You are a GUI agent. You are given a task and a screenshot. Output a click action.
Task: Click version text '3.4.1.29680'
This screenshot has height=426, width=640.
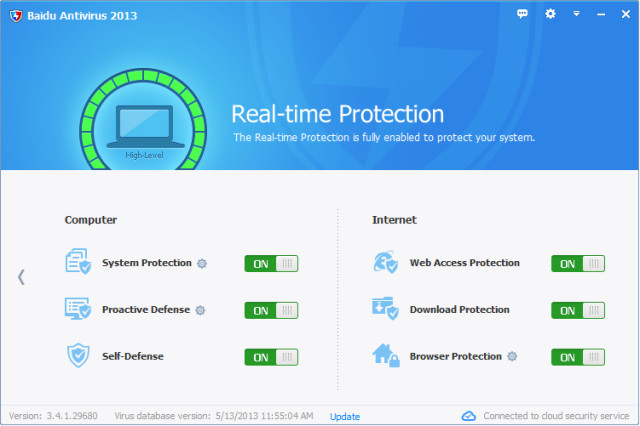[x=72, y=416]
